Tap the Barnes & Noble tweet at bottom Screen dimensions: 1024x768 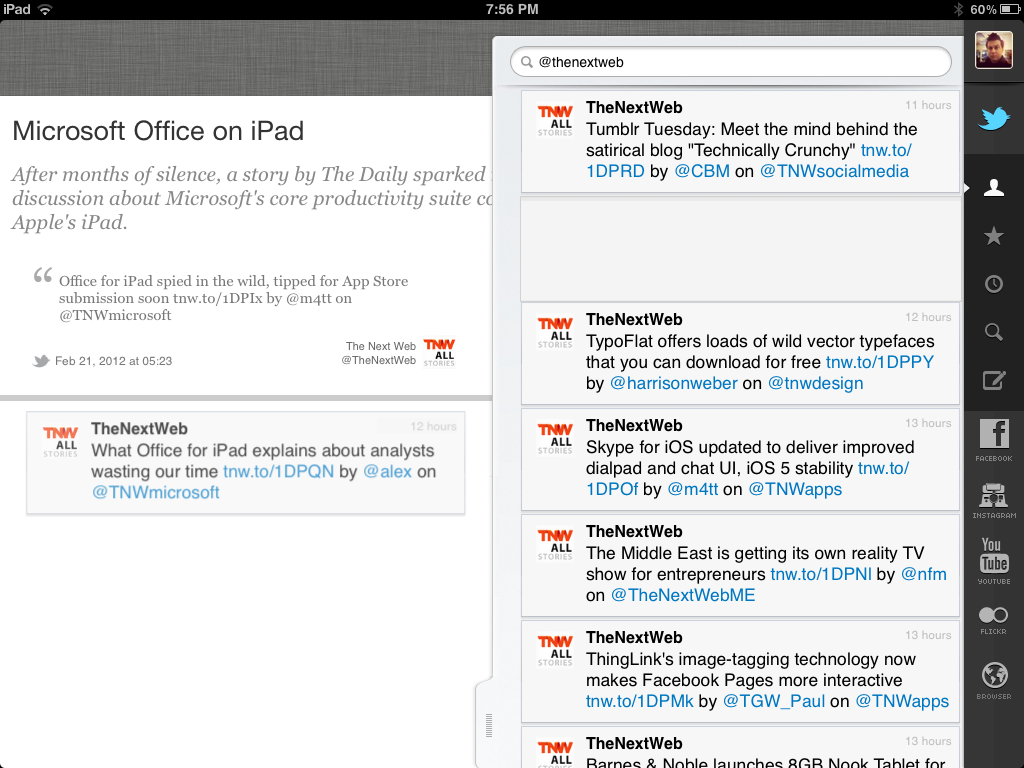click(740, 748)
